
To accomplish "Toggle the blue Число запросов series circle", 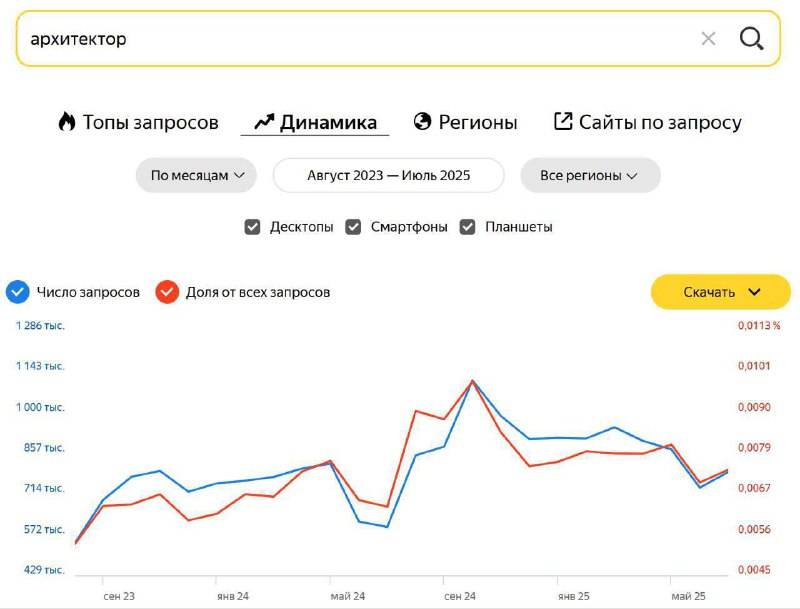I will (x=17, y=292).
